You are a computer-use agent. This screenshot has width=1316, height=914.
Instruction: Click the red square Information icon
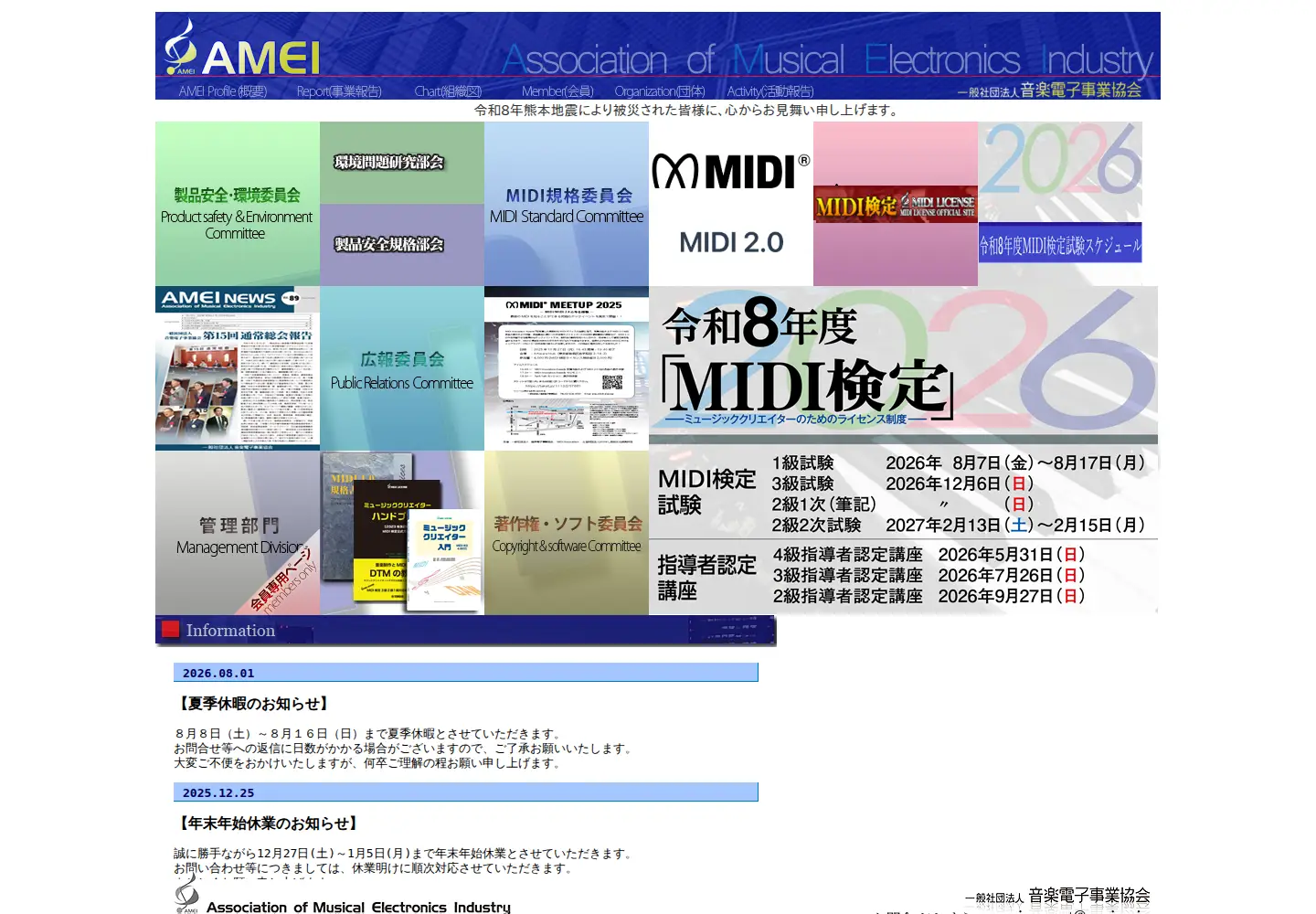point(171,630)
